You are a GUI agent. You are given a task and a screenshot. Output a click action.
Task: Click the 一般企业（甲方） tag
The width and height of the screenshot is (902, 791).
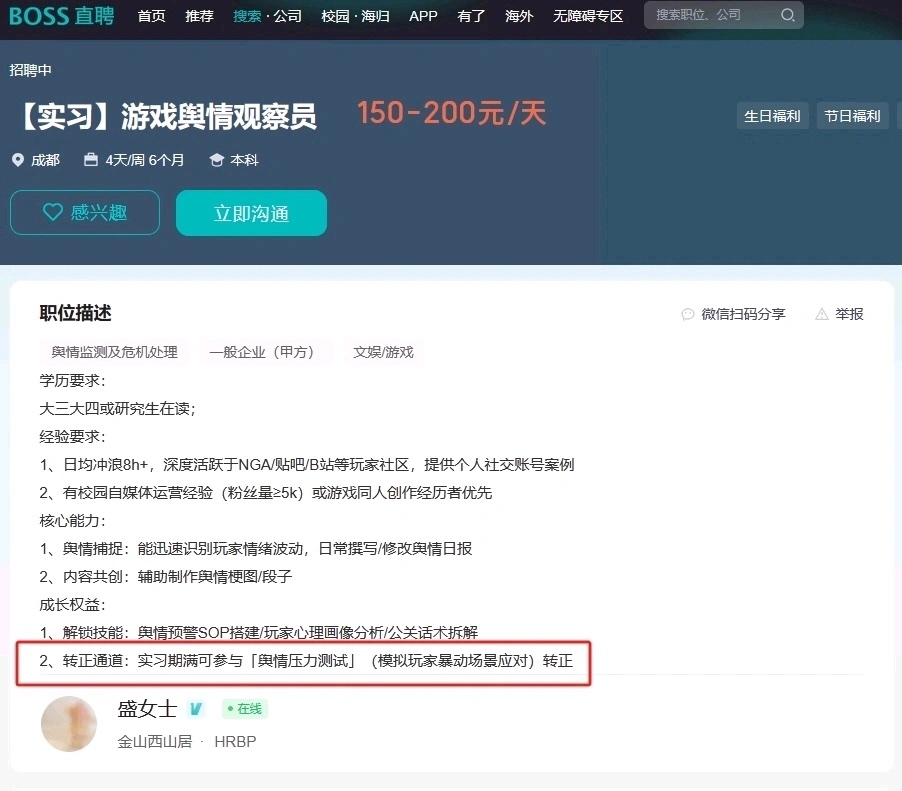coord(265,352)
